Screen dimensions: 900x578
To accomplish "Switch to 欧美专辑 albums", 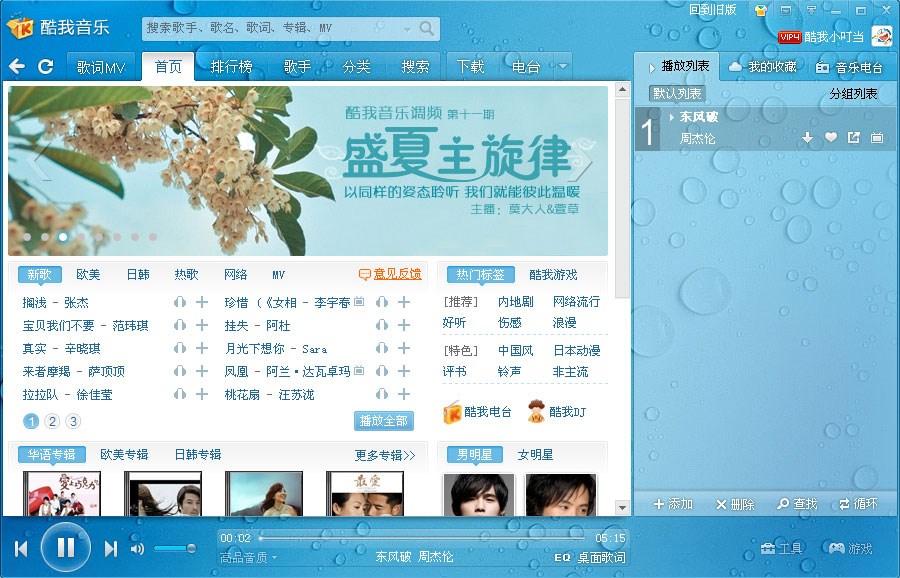I will coord(124,455).
